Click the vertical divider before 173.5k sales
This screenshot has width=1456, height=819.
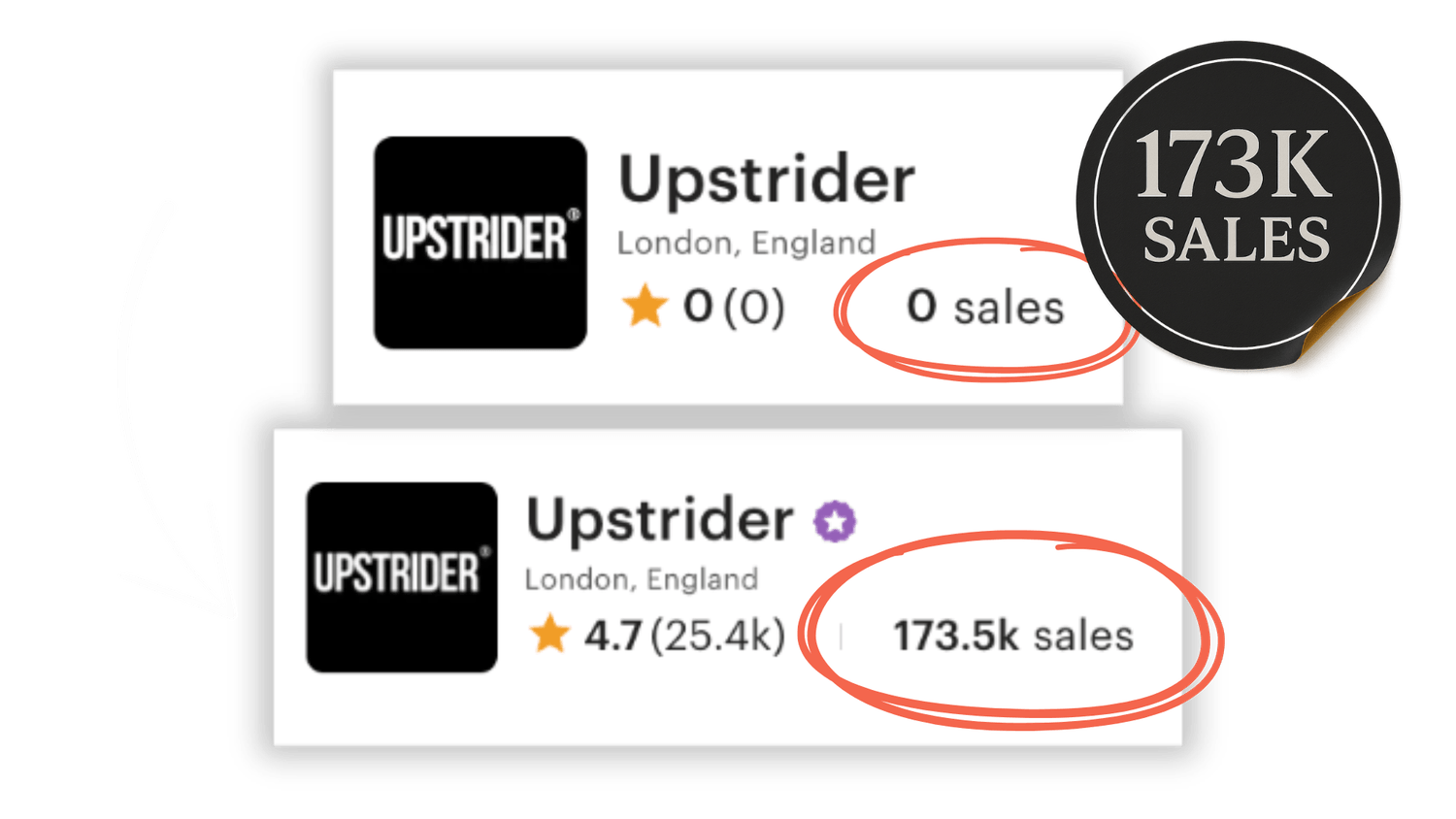[841, 637]
